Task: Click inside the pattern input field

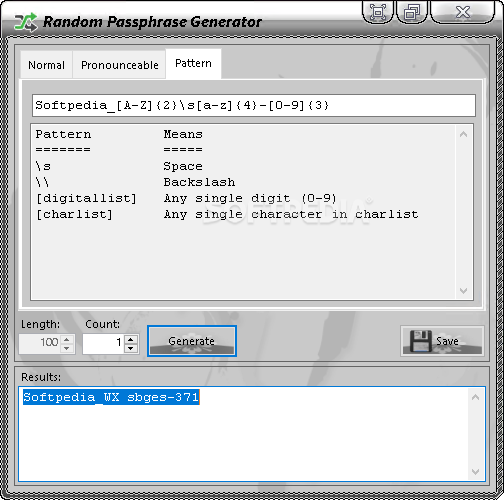Action: [254, 105]
